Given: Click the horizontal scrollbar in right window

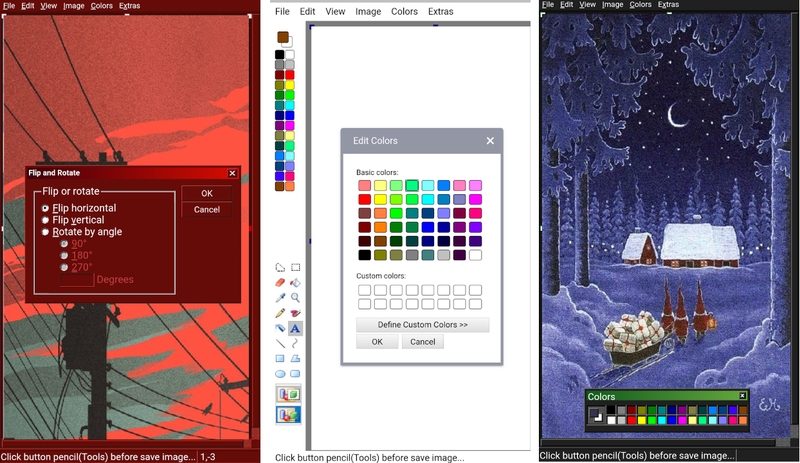Looking at the screenshot, I should click(x=665, y=442).
